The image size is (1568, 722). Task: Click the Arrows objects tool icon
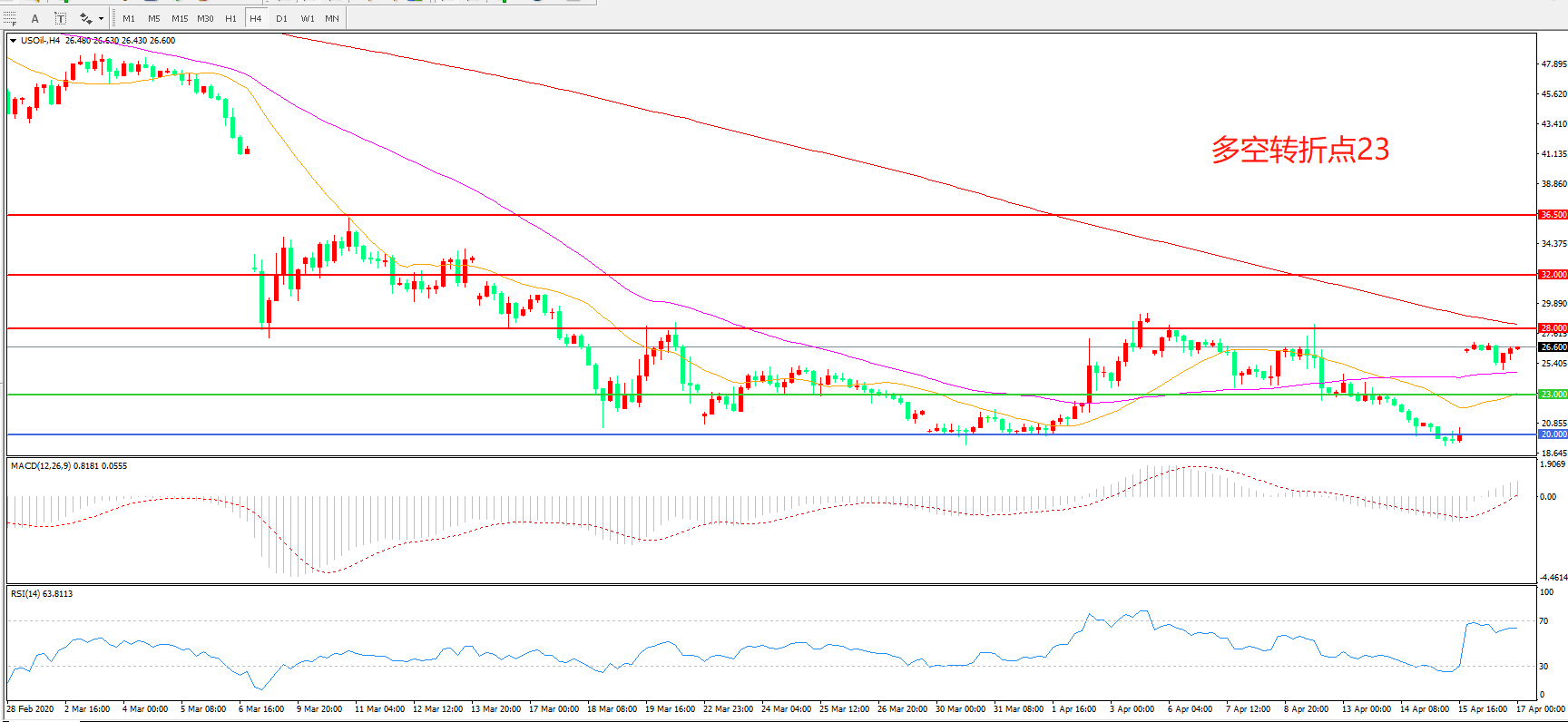pyautogui.click(x=85, y=18)
